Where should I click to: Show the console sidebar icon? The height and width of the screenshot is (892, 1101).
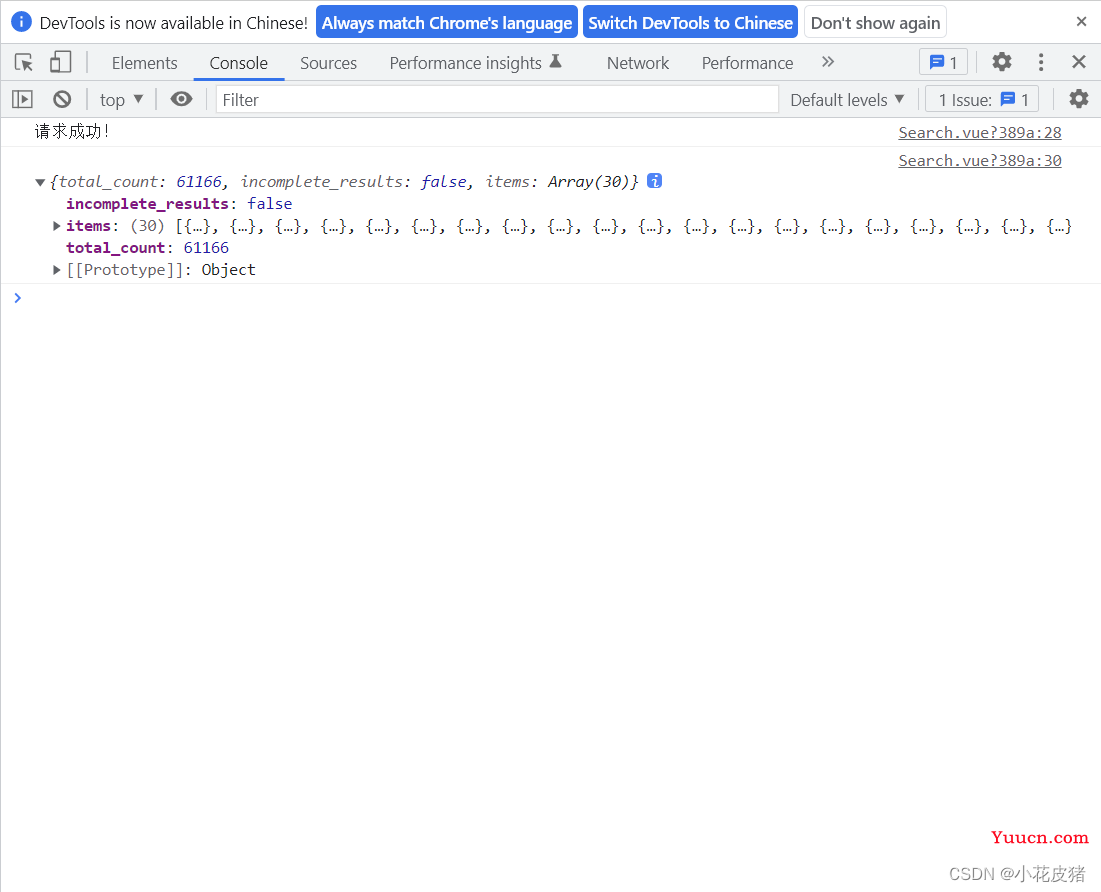22,100
